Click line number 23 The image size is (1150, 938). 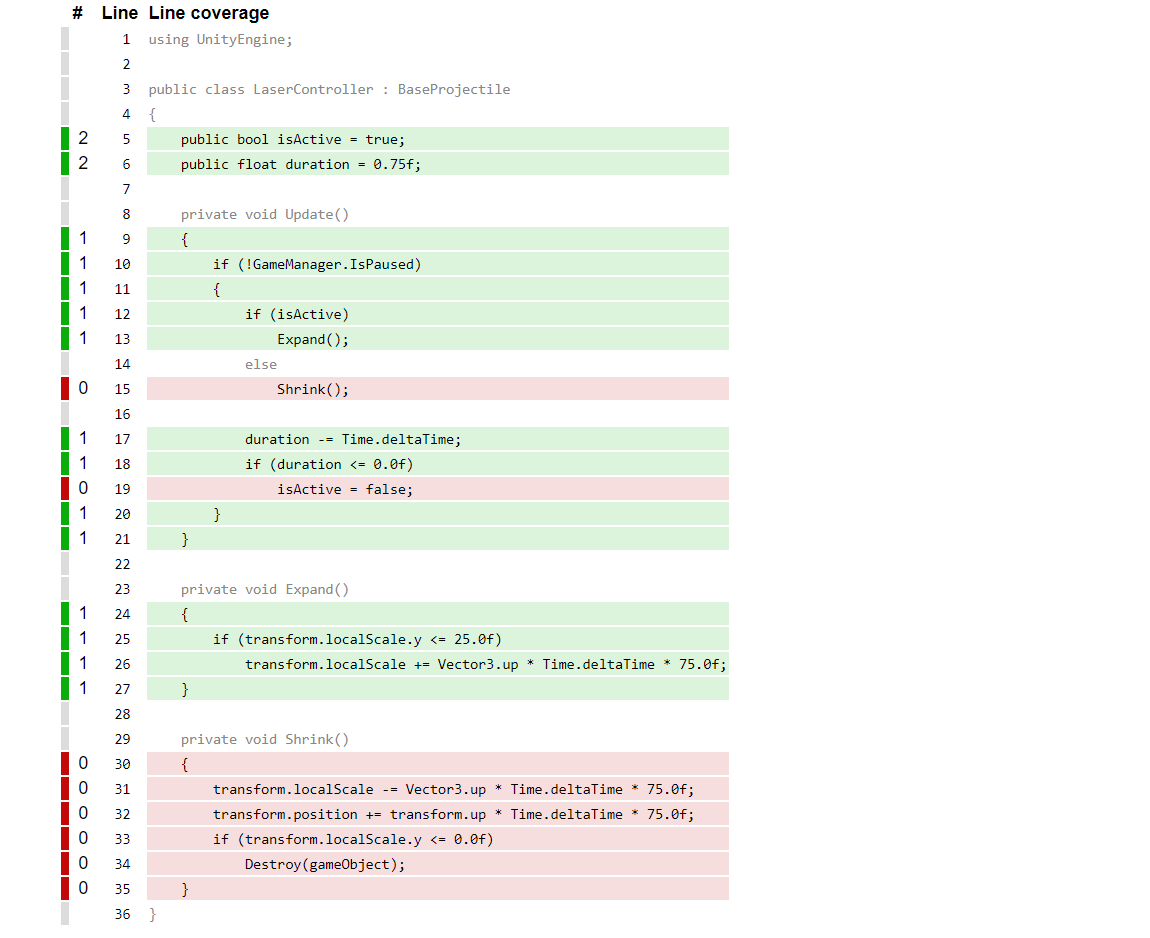122,589
